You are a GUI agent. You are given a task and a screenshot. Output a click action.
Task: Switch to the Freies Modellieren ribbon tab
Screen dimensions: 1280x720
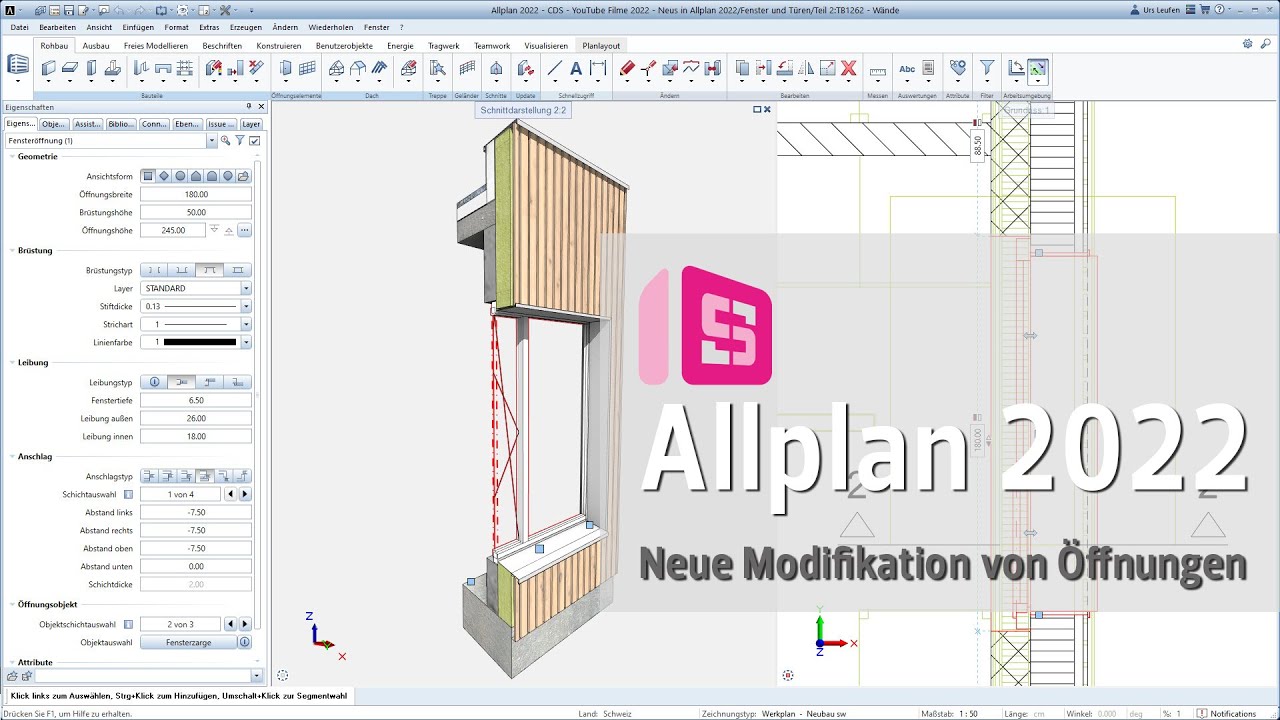tap(156, 46)
